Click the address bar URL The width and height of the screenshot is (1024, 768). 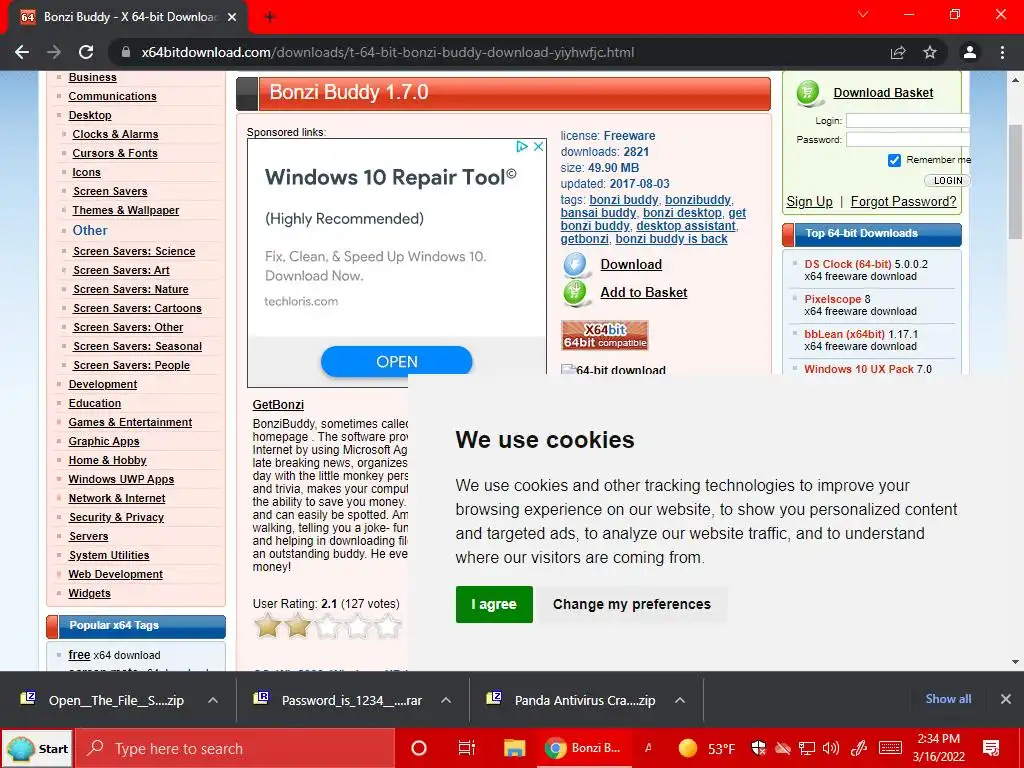pos(387,52)
